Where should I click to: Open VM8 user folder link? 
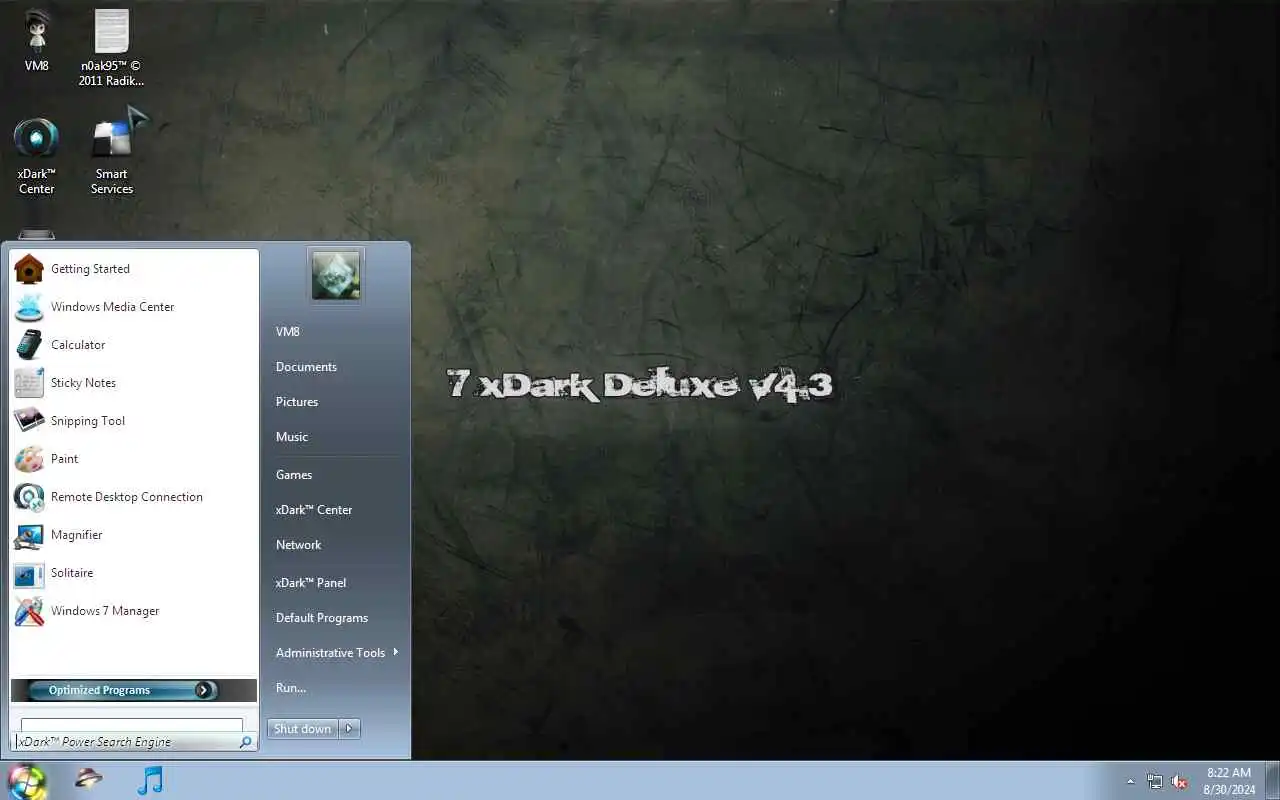tap(288, 332)
